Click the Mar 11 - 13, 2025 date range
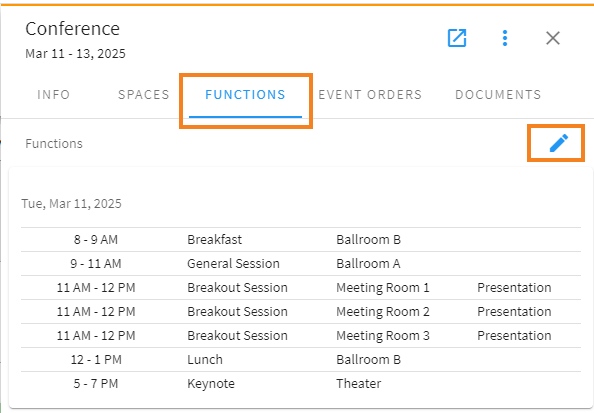 (75, 53)
